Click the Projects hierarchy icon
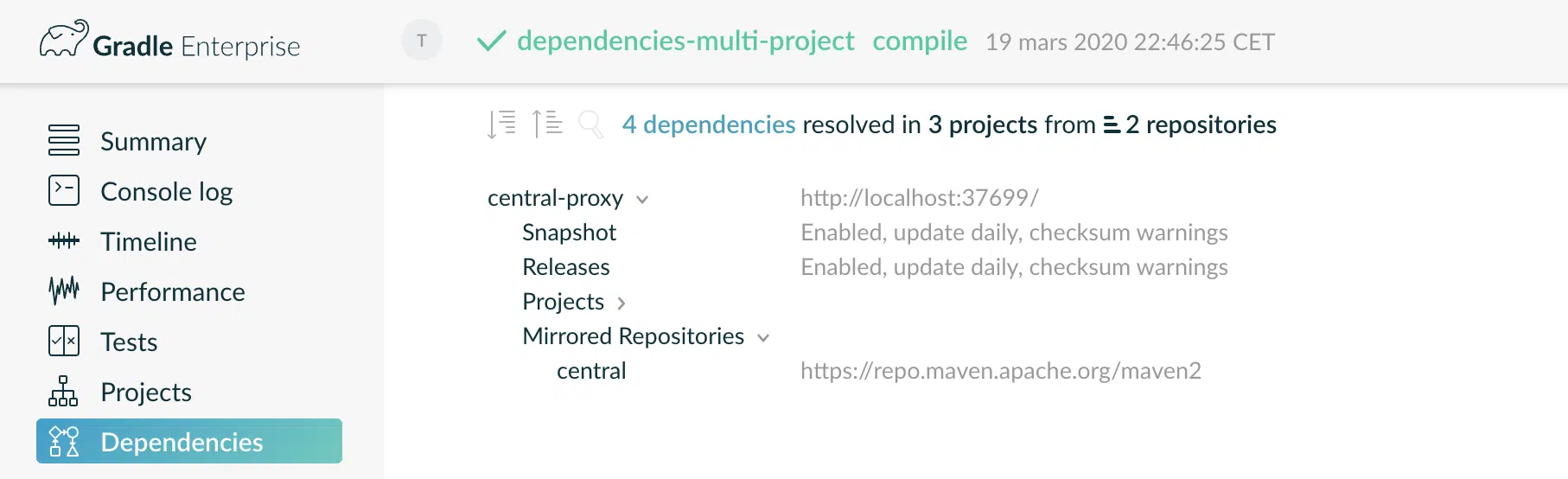 [63, 391]
